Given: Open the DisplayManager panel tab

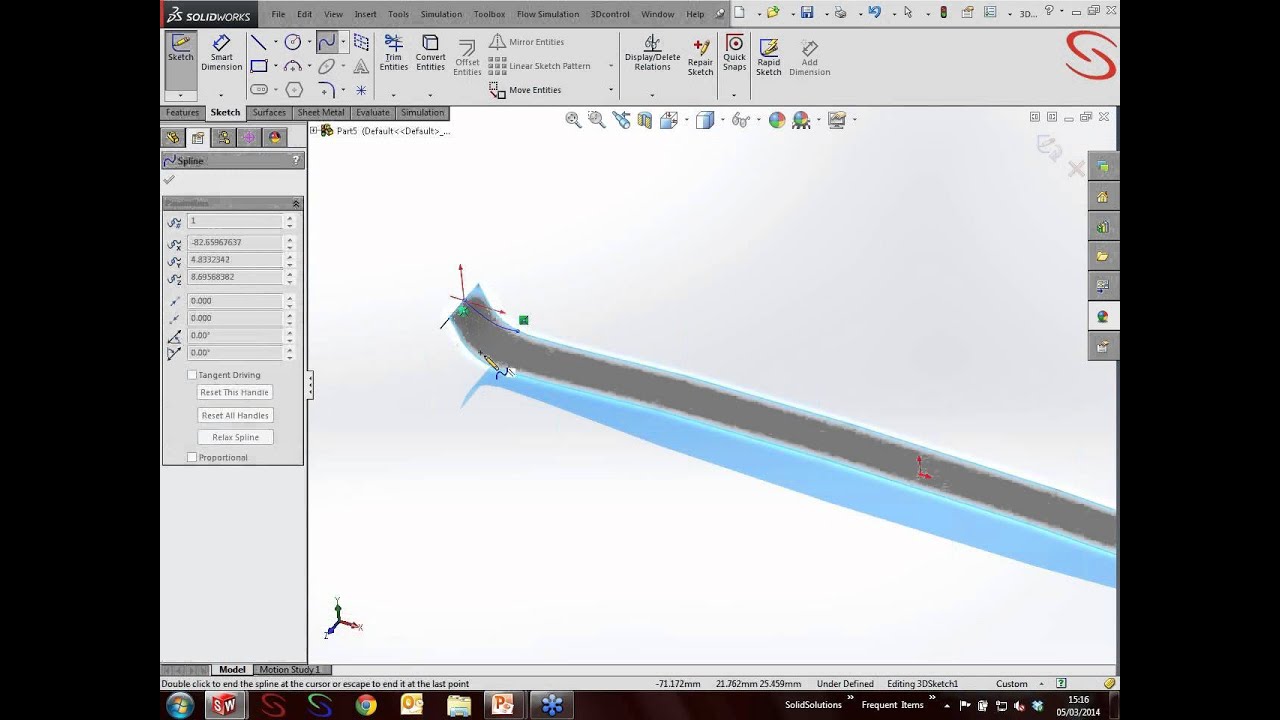Looking at the screenshot, I should click(x=274, y=138).
